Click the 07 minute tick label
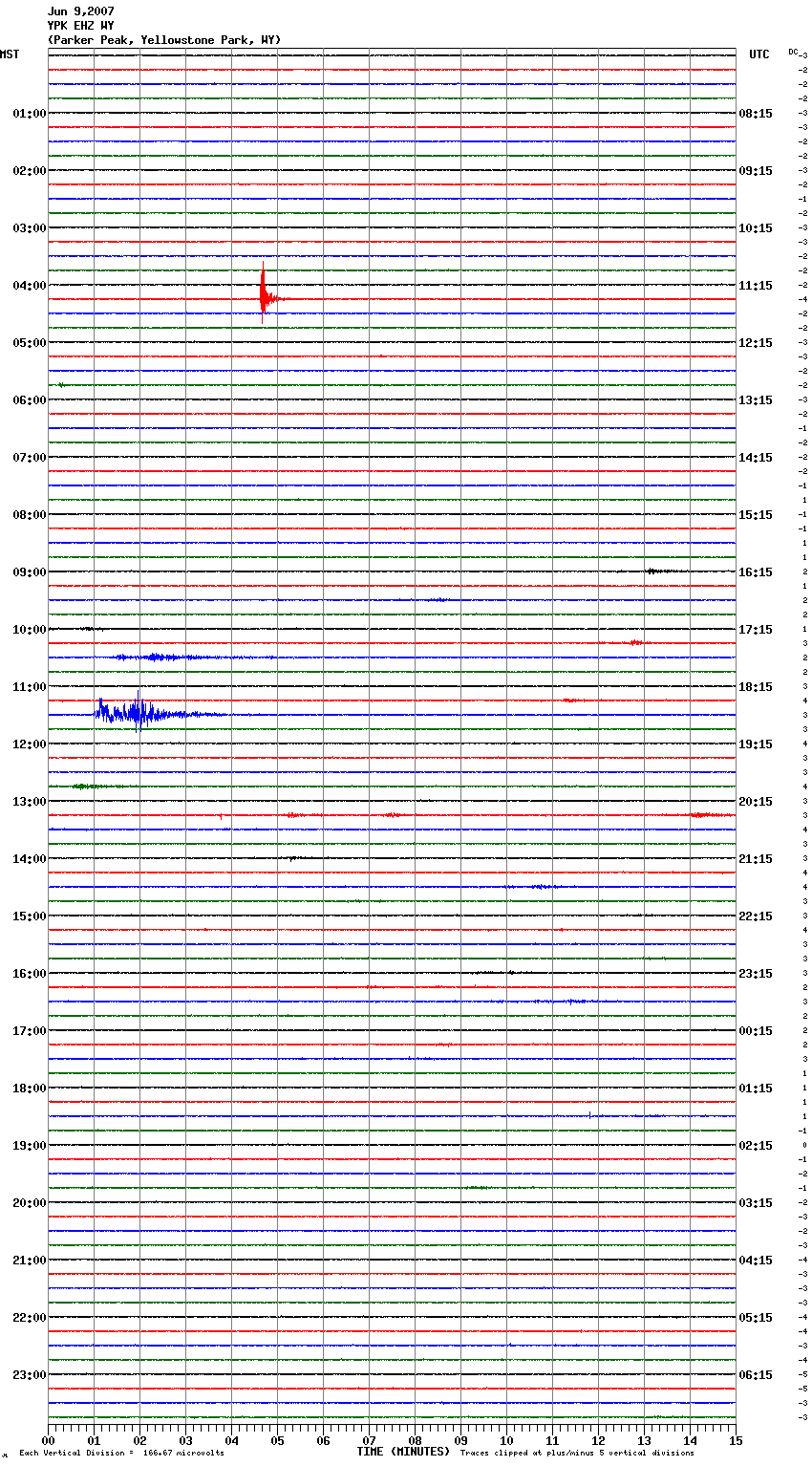The width and height of the screenshot is (812, 1466). (x=369, y=1440)
